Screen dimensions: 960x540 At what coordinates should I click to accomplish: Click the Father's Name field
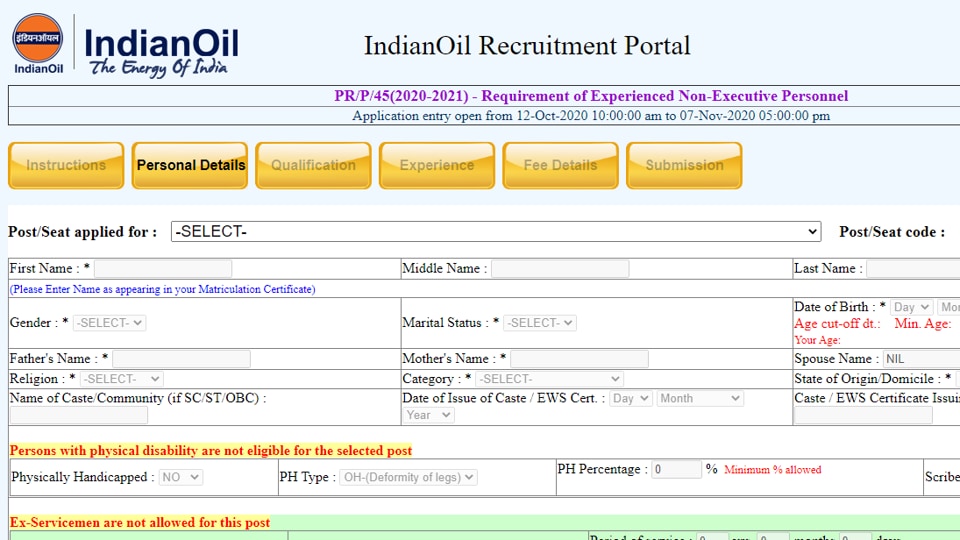coord(181,359)
